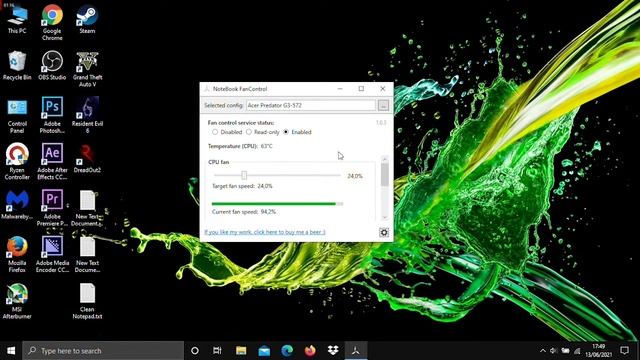Open Cortana circle on taskbar
Image resolution: width=640 pixels, height=360 pixels.
(195, 351)
